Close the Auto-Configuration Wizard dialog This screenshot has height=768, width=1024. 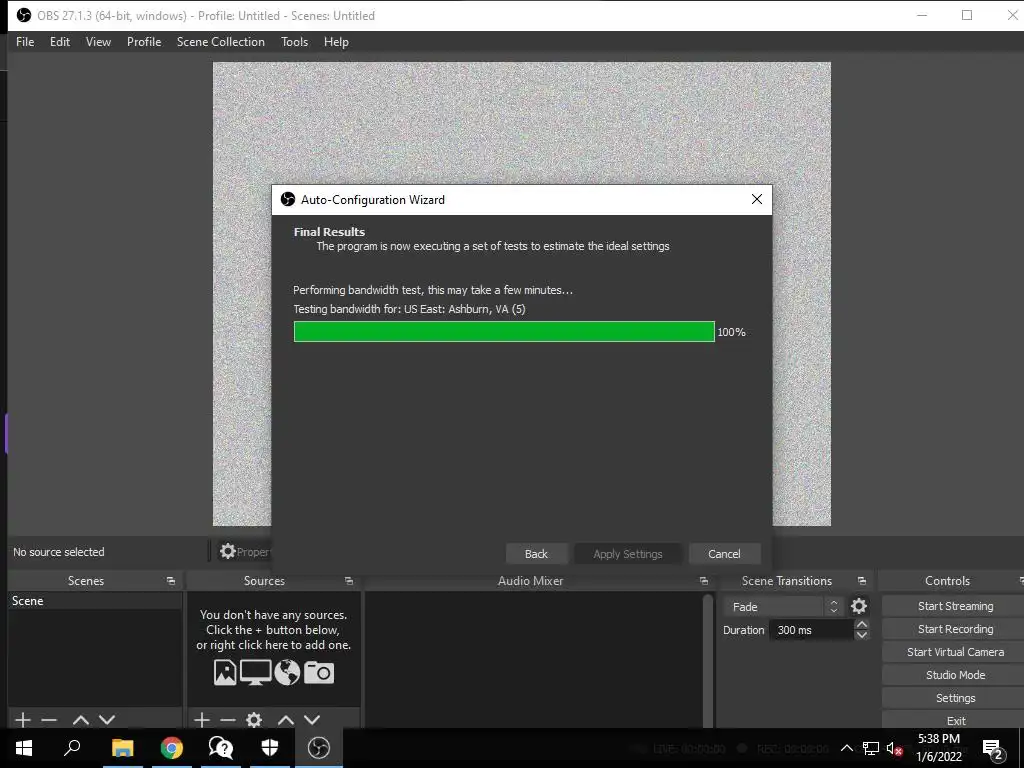coord(757,199)
